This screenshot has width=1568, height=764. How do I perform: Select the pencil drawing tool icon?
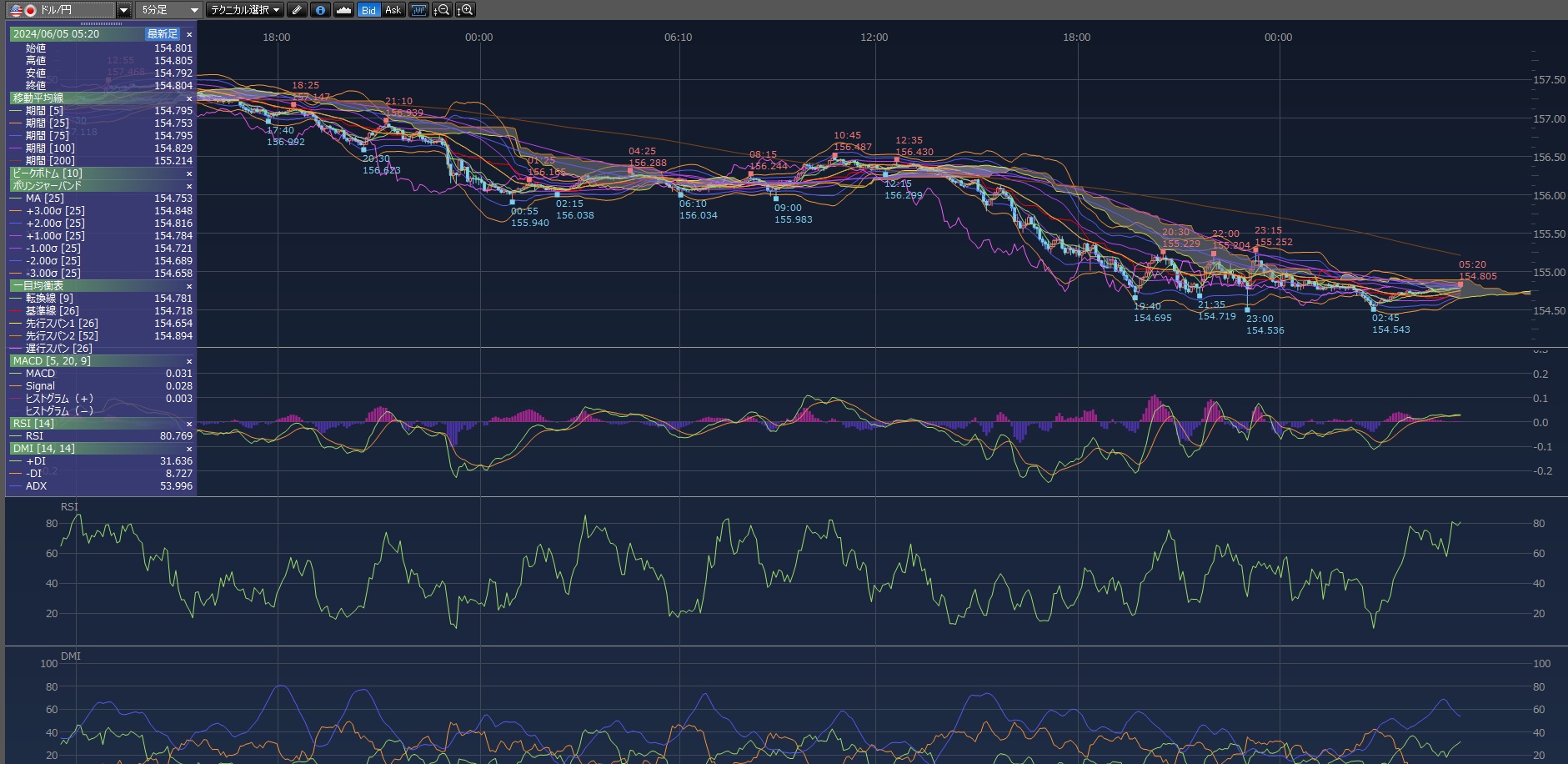coord(297,10)
